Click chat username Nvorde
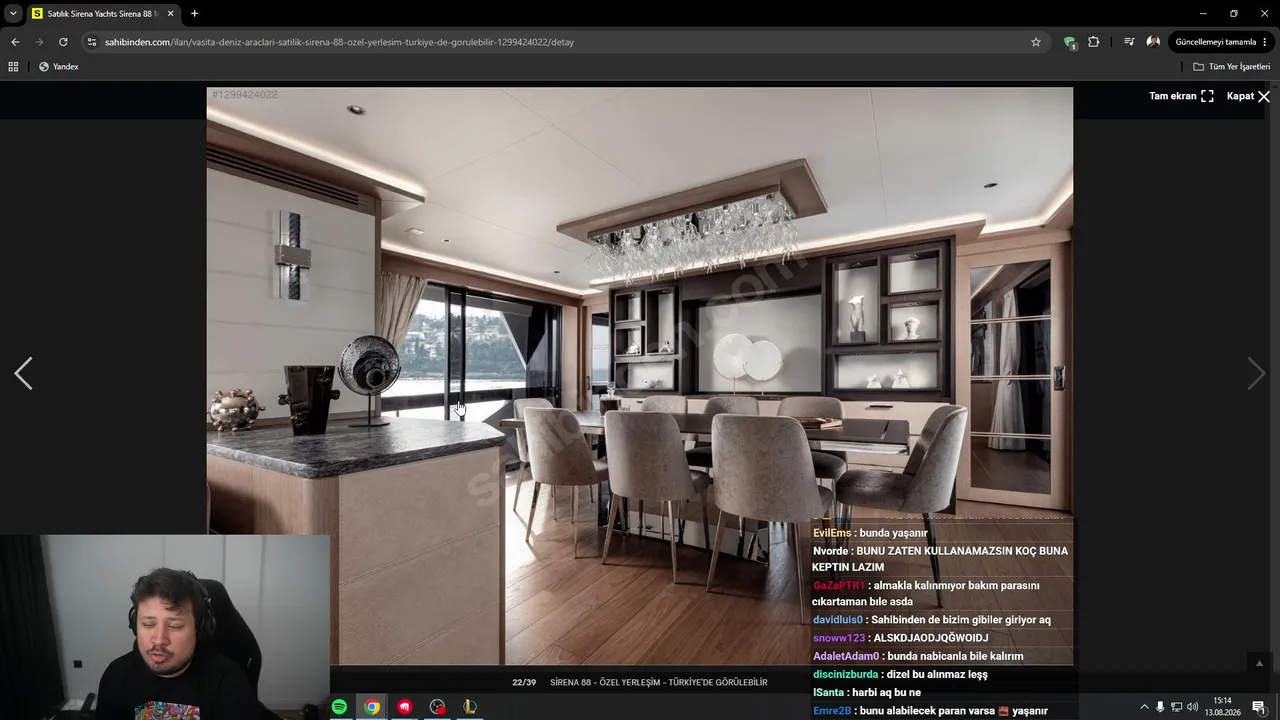 click(830, 551)
